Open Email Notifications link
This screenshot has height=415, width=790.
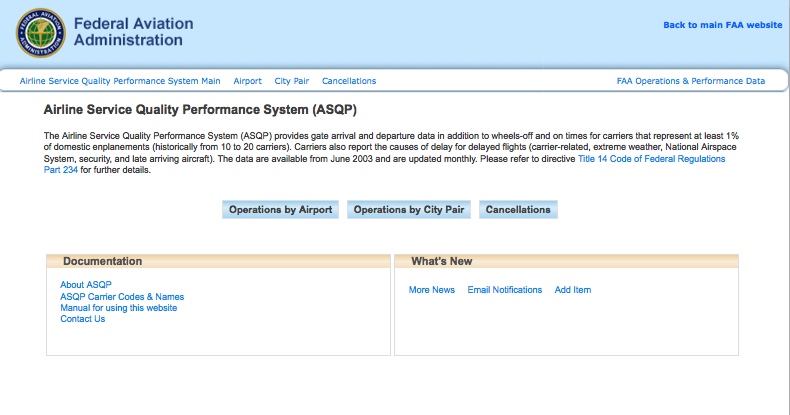click(505, 290)
